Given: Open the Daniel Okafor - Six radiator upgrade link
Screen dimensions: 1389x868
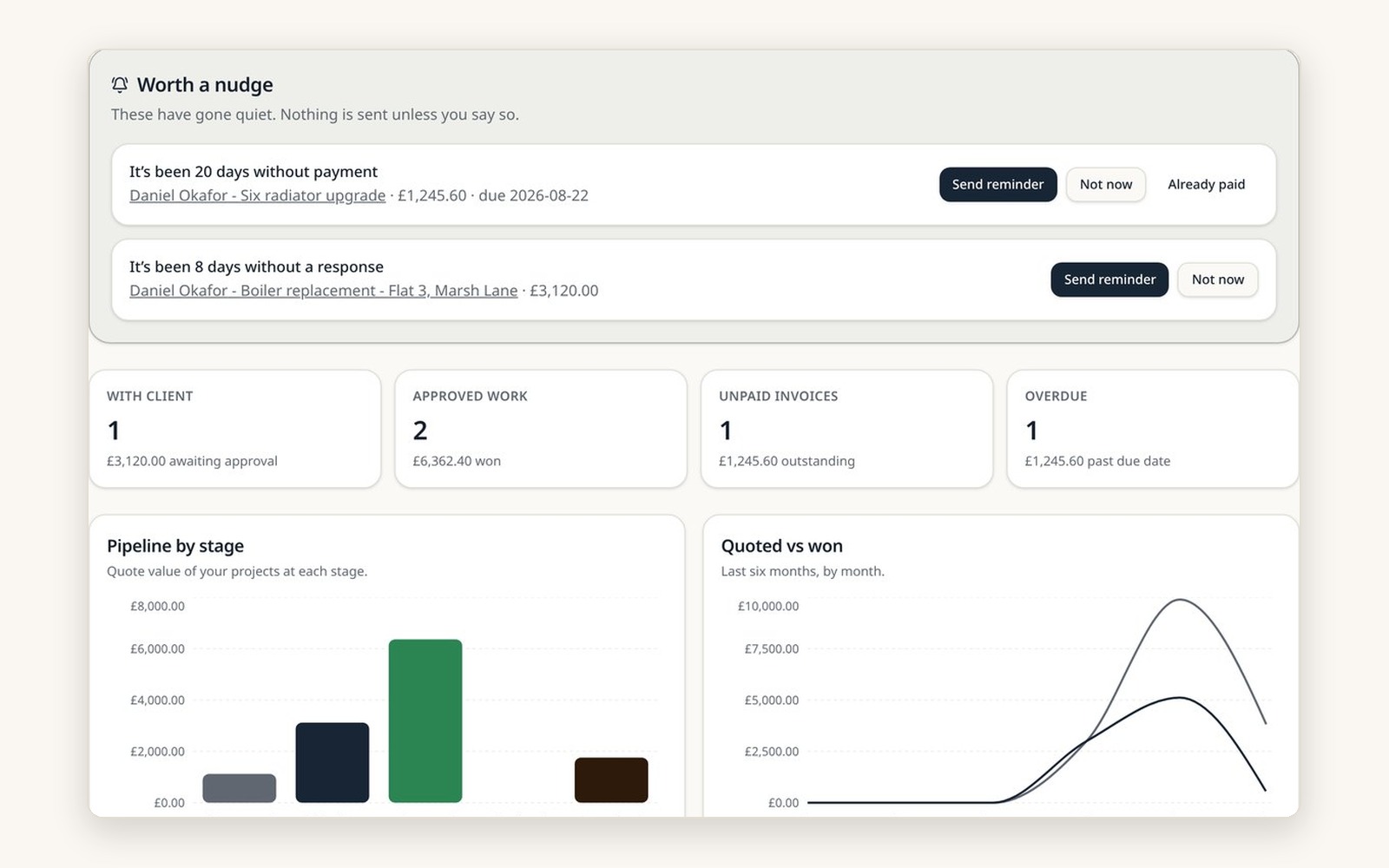Looking at the screenshot, I should coord(257,195).
